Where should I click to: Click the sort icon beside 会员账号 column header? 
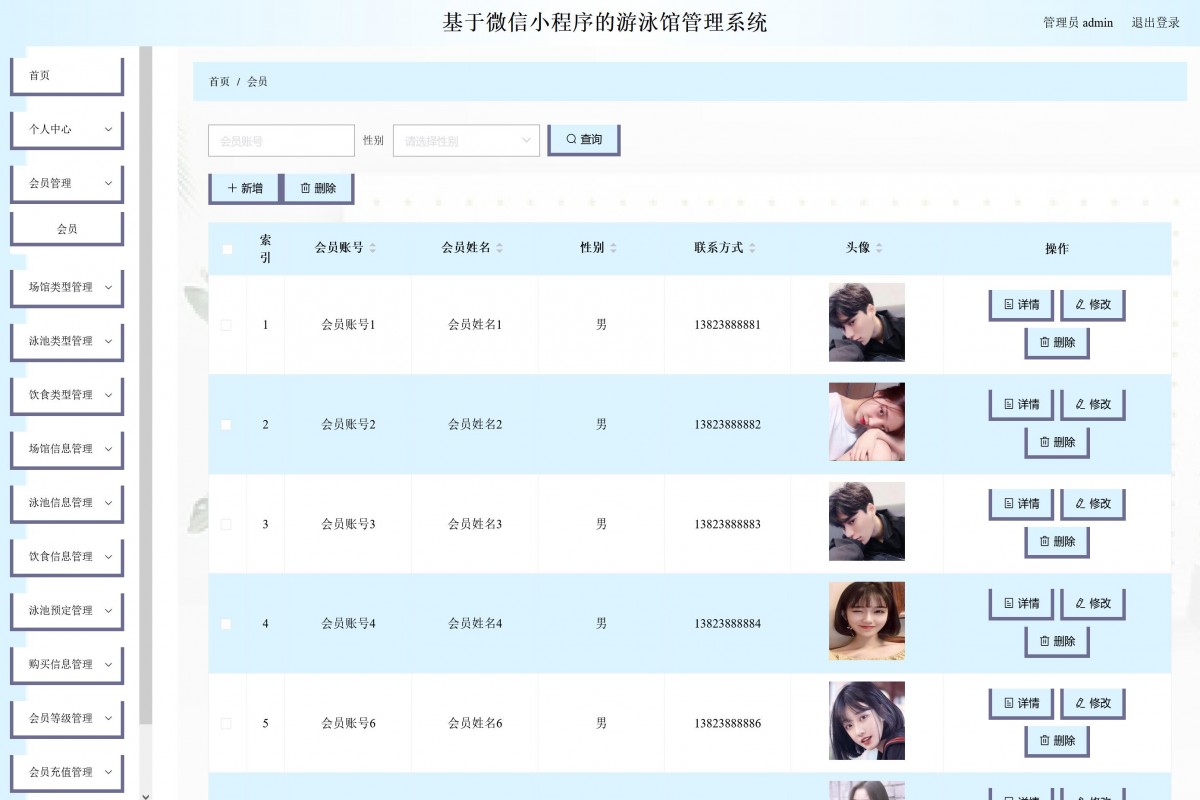pos(375,248)
